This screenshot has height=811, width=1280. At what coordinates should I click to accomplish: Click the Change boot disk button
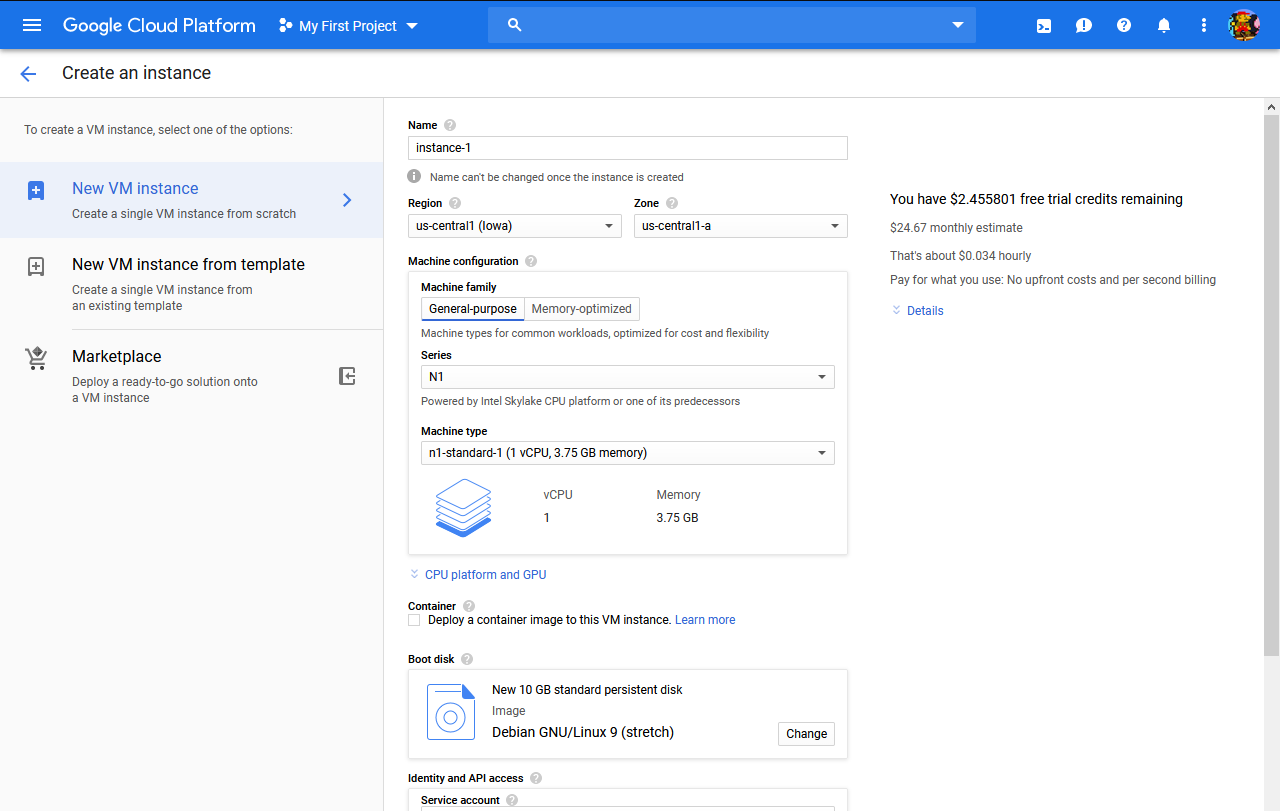(x=807, y=733)
